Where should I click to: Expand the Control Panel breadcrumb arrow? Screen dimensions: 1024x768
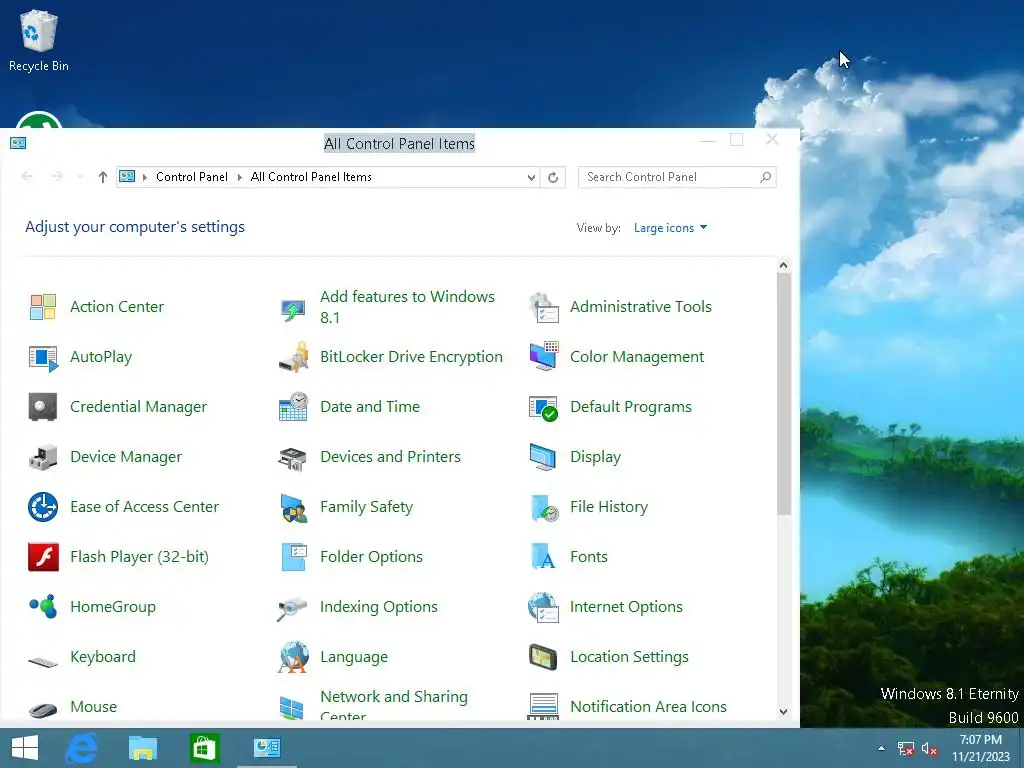click(240, 177)
